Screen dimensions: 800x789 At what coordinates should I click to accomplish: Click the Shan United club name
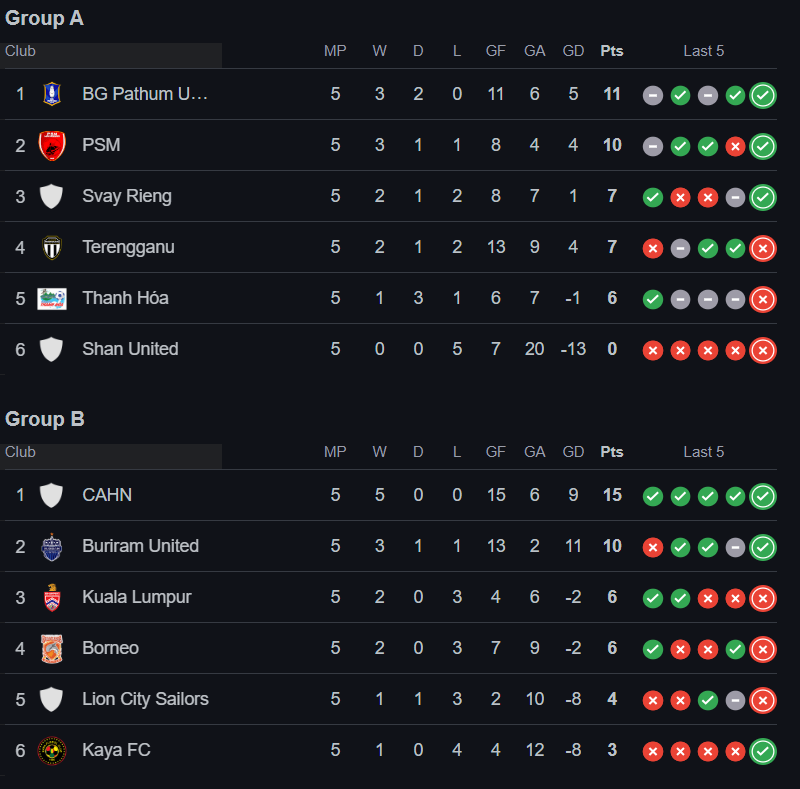pos(130,349)
